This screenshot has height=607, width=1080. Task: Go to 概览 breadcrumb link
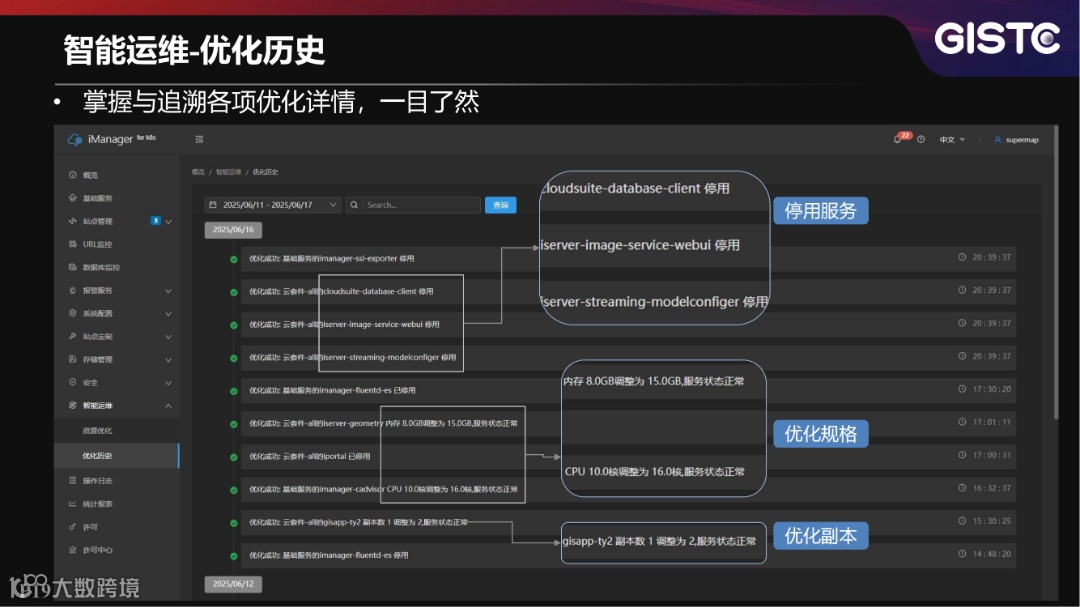[198, 172]
